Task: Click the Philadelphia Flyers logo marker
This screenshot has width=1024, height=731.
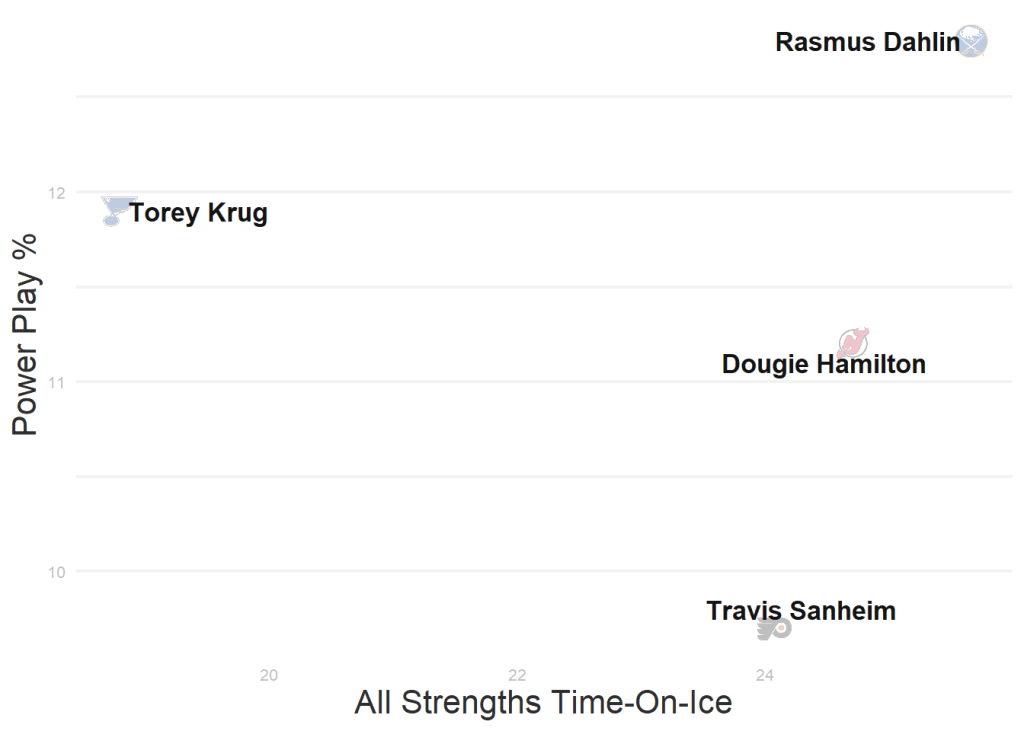Action: (774, 628)
